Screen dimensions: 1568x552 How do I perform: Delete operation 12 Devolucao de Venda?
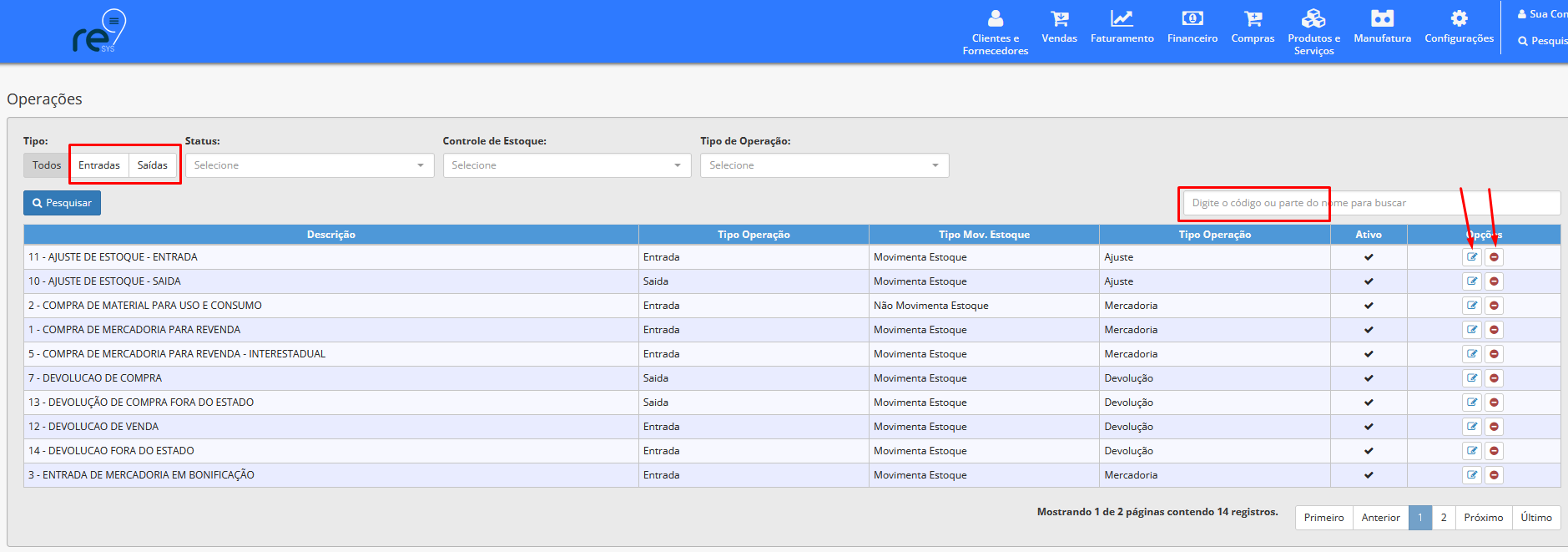[1494, 427]
